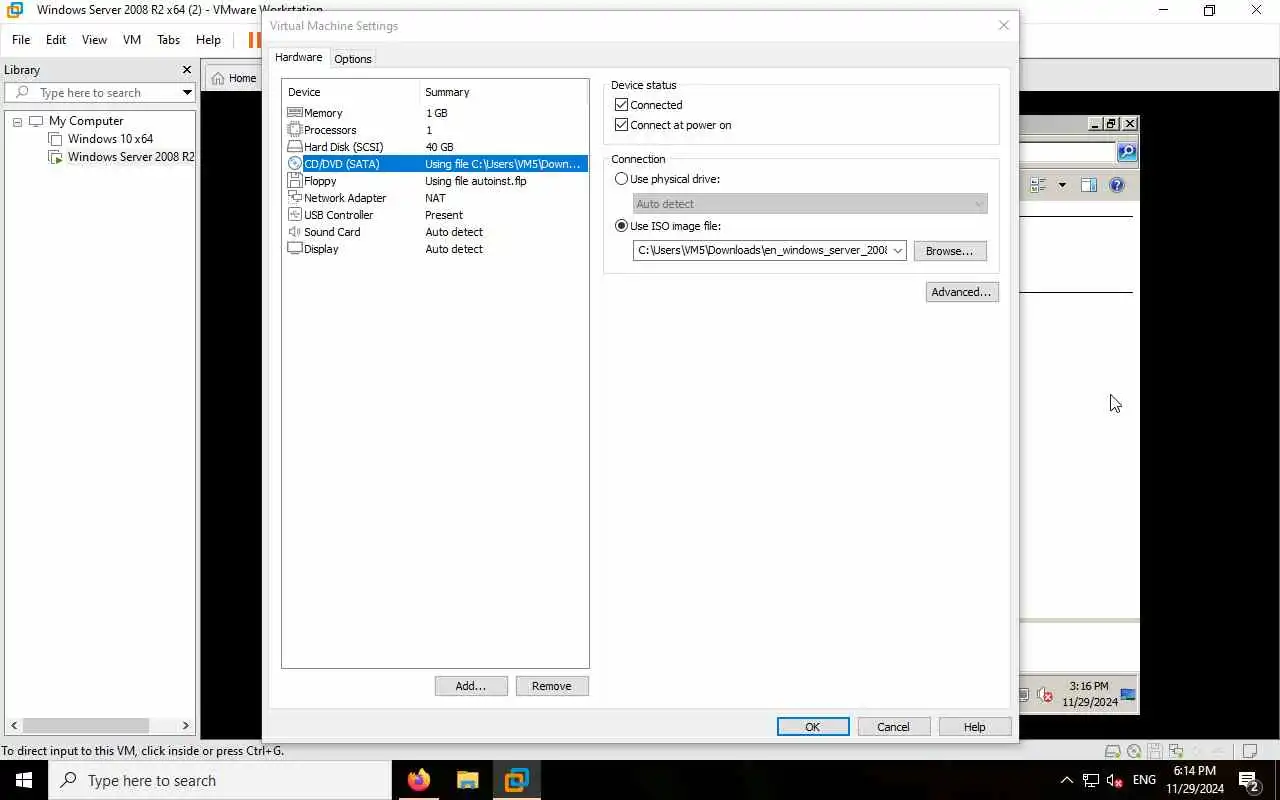Confirm settings with the OK button
This screenshot has width=1280, height=800.
813,727
